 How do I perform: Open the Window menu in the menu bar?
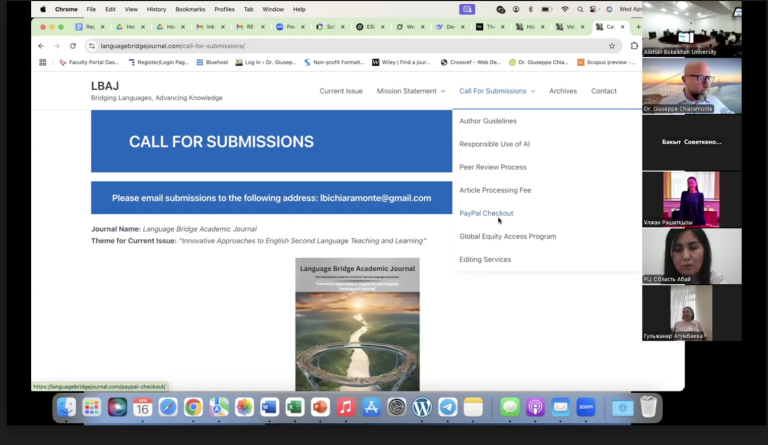(273, 9)
